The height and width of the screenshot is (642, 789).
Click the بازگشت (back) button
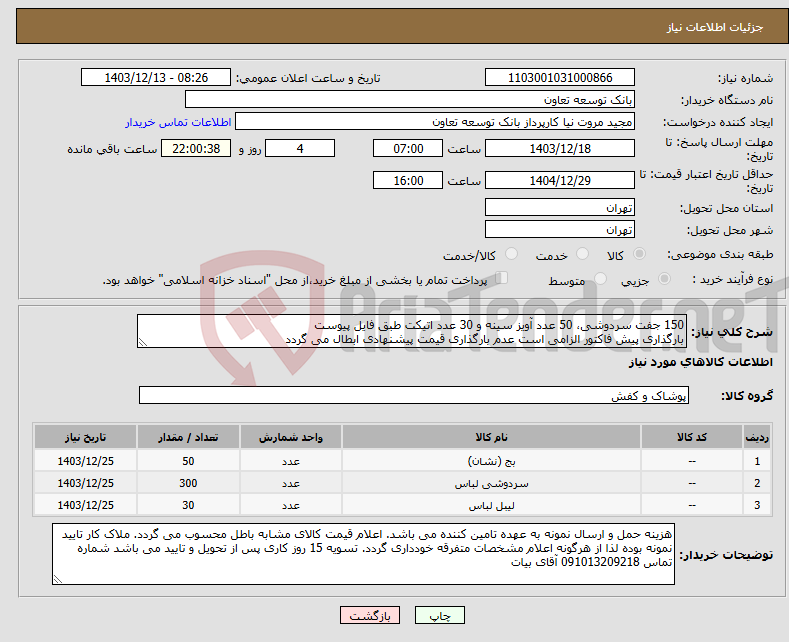pyautogui.click(x=369, y=615)
